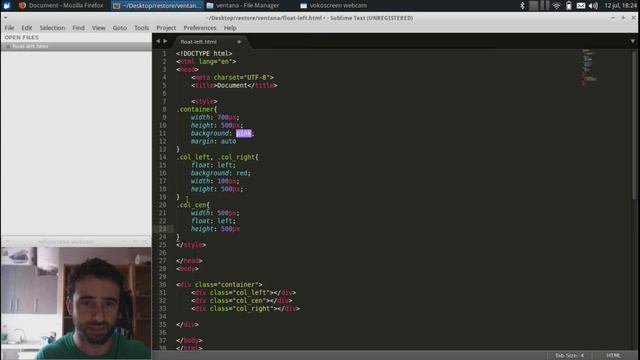The width and height of the screenshot is (640, 360).
Task: Click the title Document line
Action: coord(234,85)
